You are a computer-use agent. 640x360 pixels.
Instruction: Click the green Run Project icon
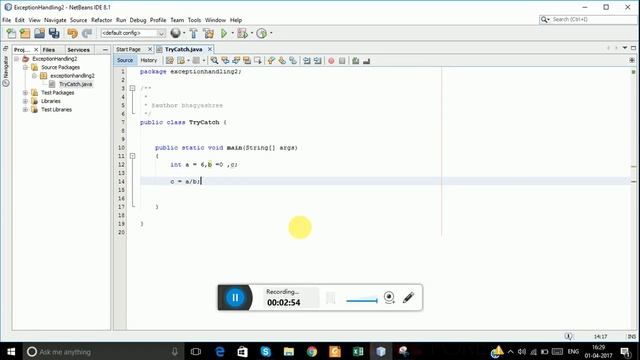click(224, 33)
